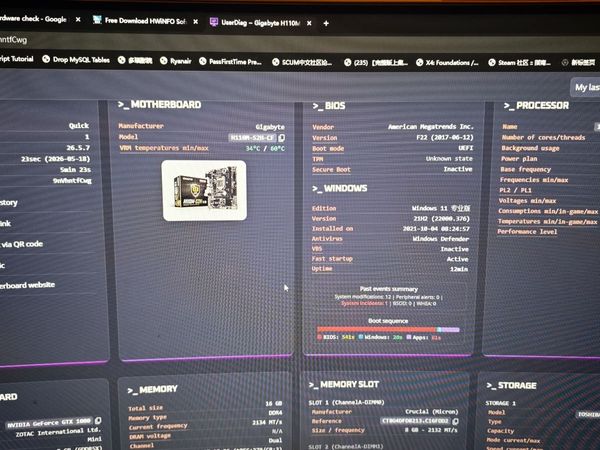The width and height of the screenshot is (600, 450).
Task: Click the processor Power plan label
Action: (519, 159)
